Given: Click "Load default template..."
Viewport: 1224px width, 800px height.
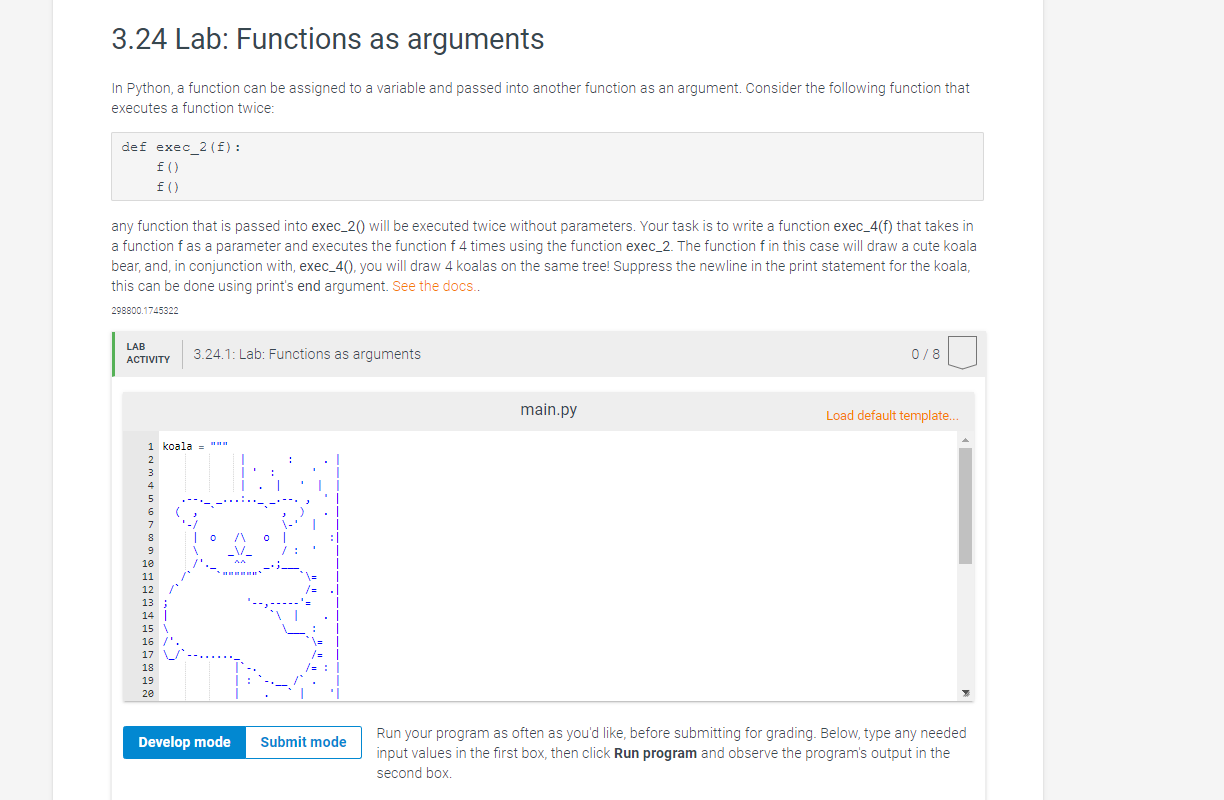Looking at the screenshot, I should click(x=892, y=415).
